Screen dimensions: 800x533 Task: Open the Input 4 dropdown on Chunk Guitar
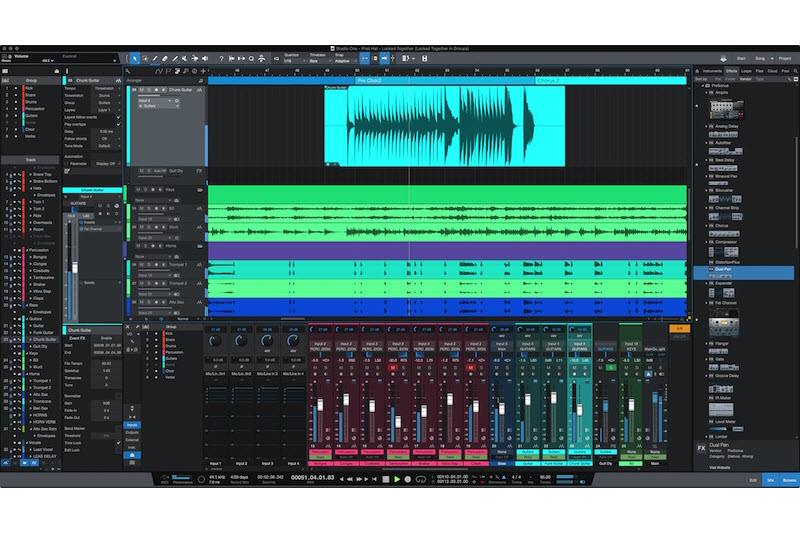[x=155, y=100]
